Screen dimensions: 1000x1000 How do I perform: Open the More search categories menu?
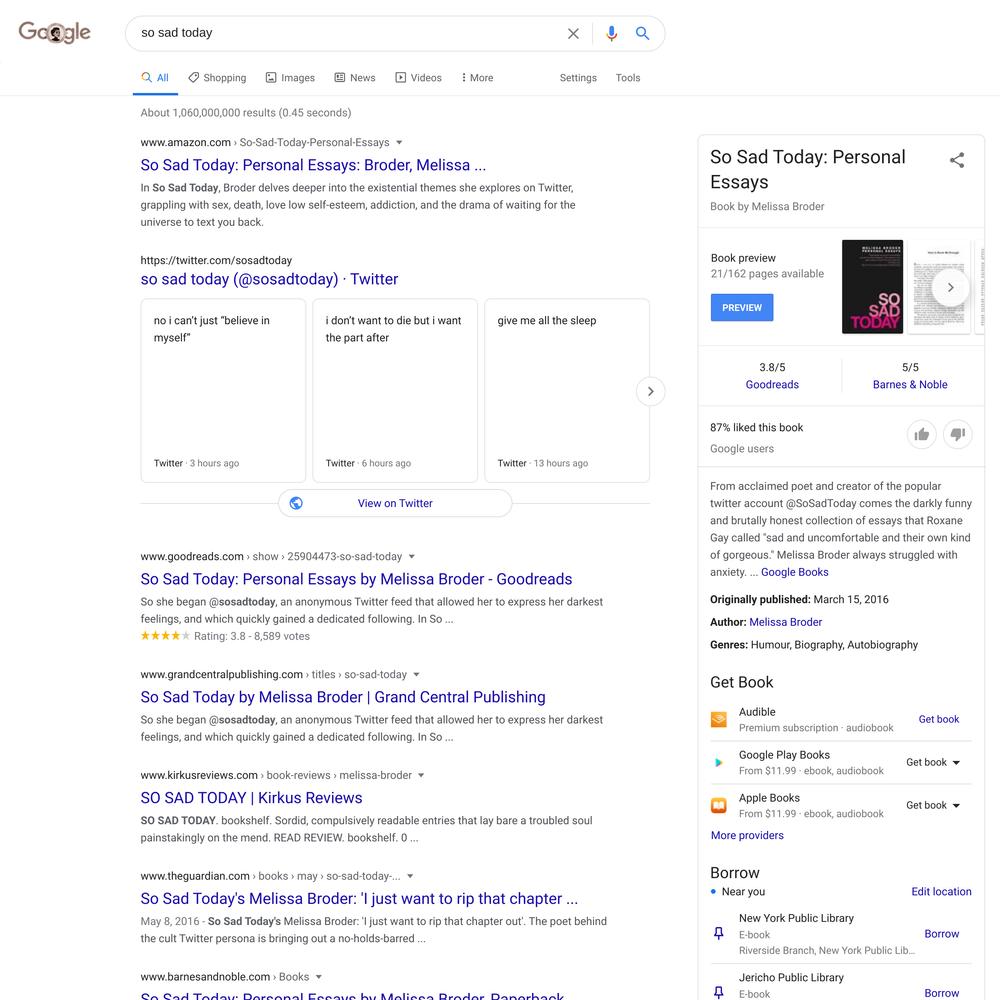(x=477, y=78)
